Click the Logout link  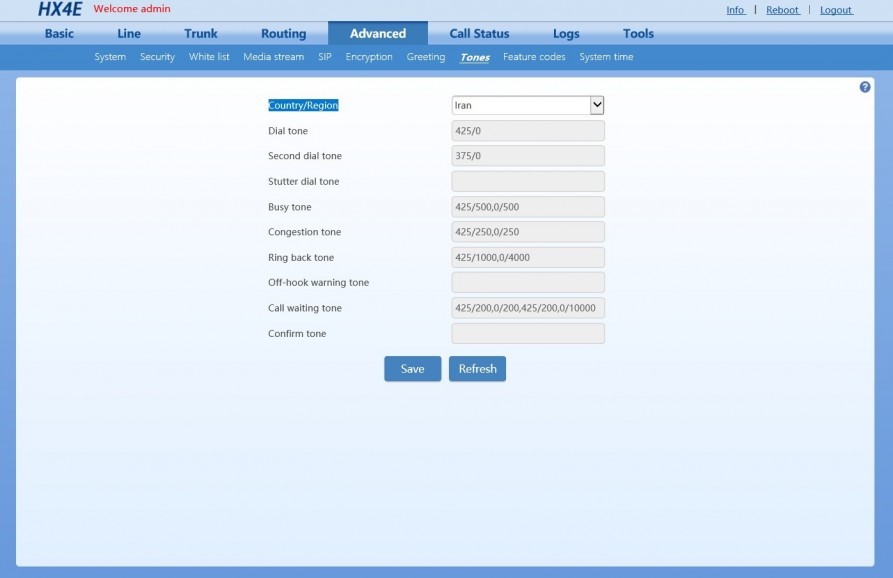tap(836, 10)
